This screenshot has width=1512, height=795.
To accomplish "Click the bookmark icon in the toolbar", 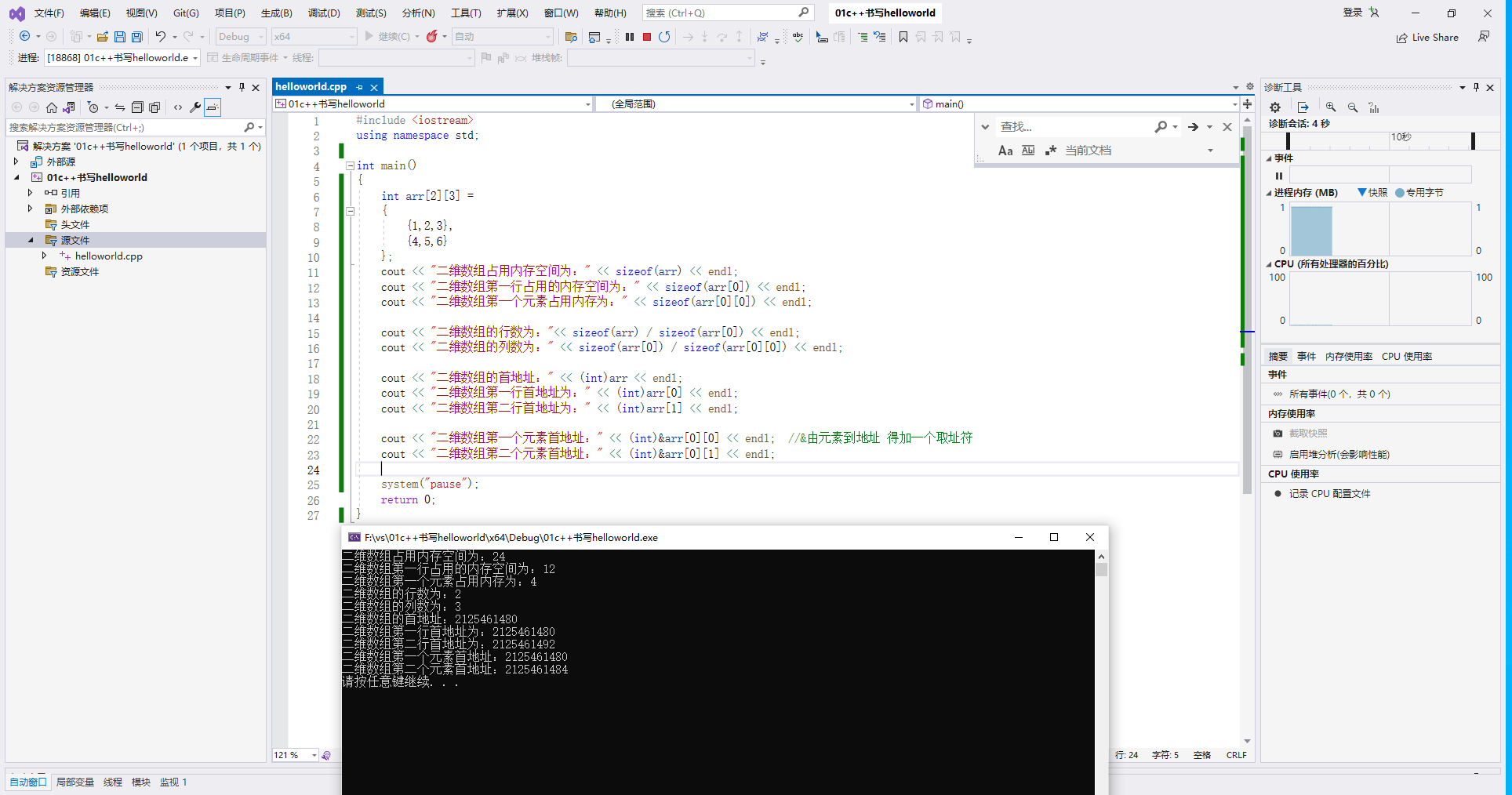I will pos(903,37).
